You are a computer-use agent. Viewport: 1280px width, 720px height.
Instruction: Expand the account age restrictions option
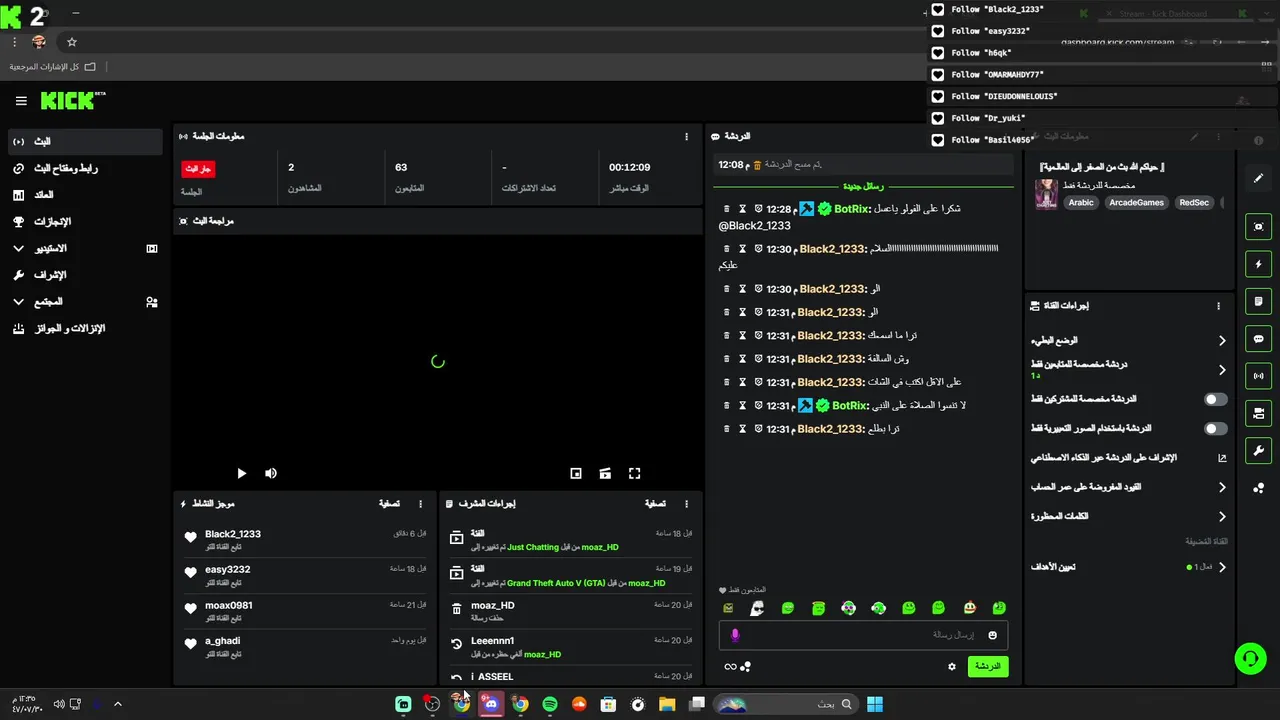1128,487
